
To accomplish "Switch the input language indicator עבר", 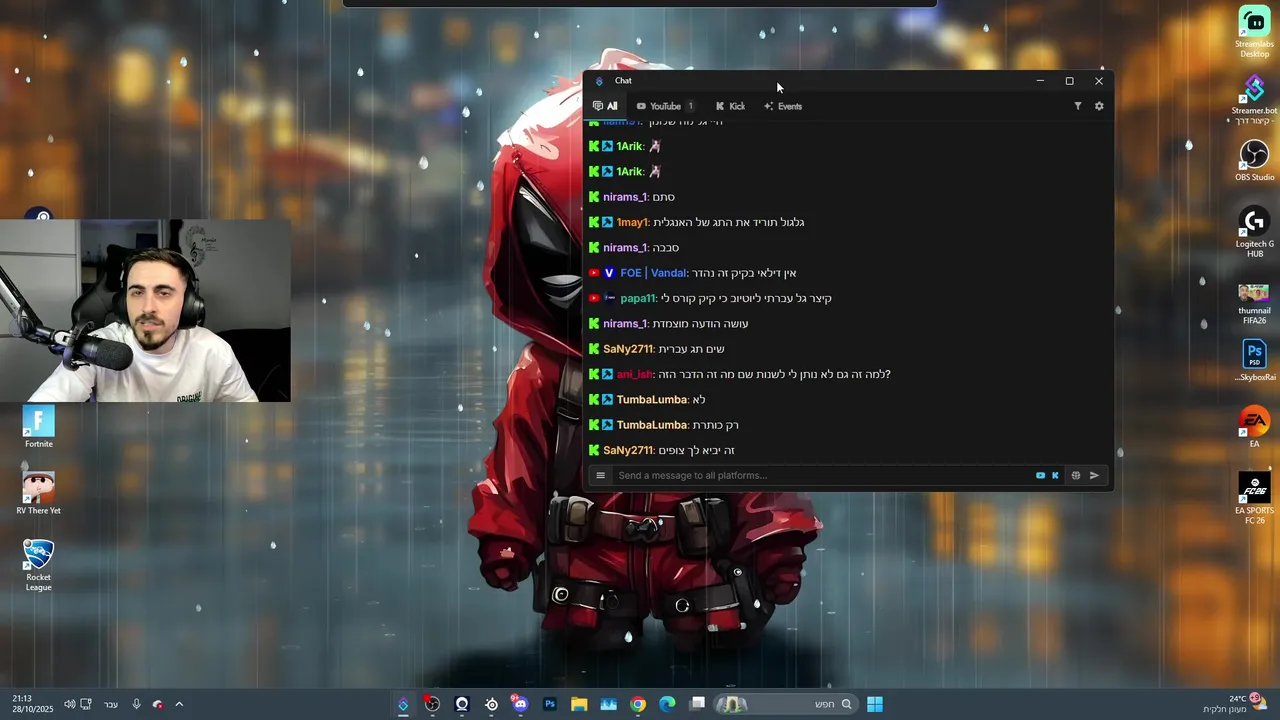I will pos(111,704).
